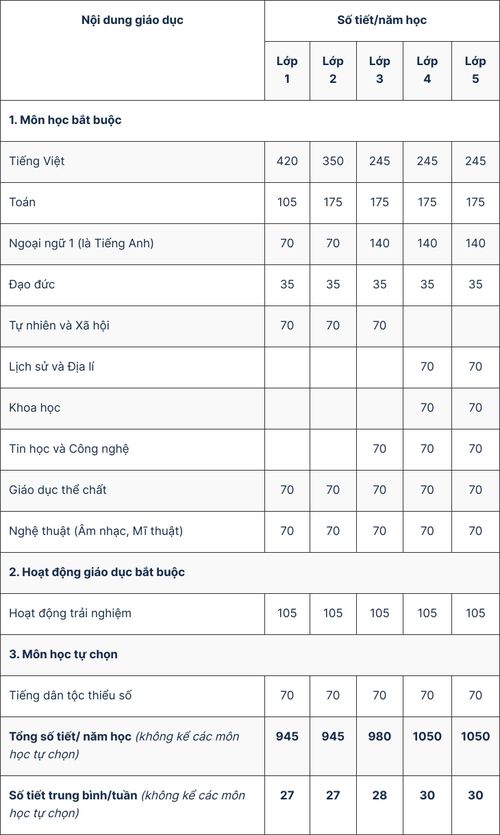Click the "Tiếng Việt" row label
500x835 pixels.
point(37,161)
